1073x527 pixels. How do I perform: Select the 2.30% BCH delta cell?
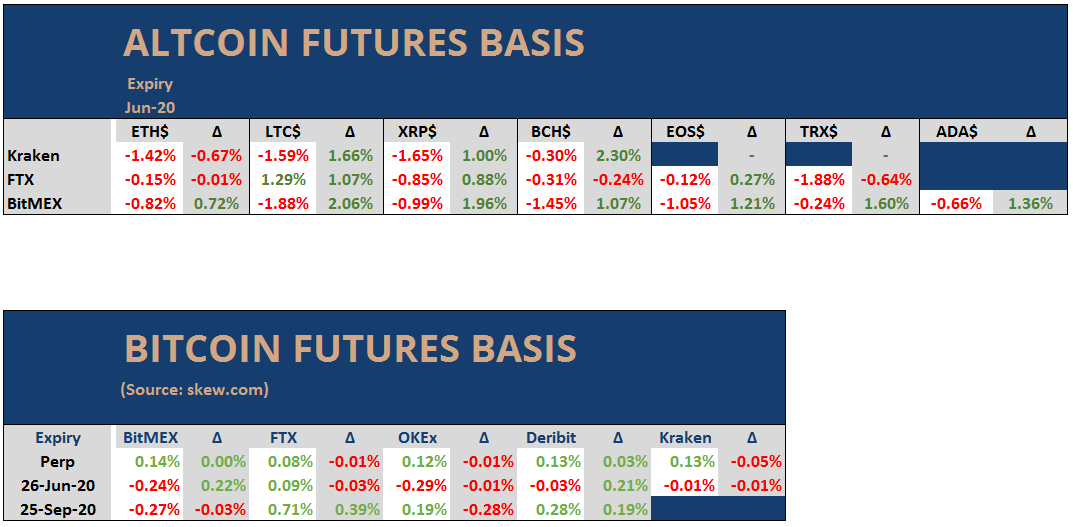point(617,155)
